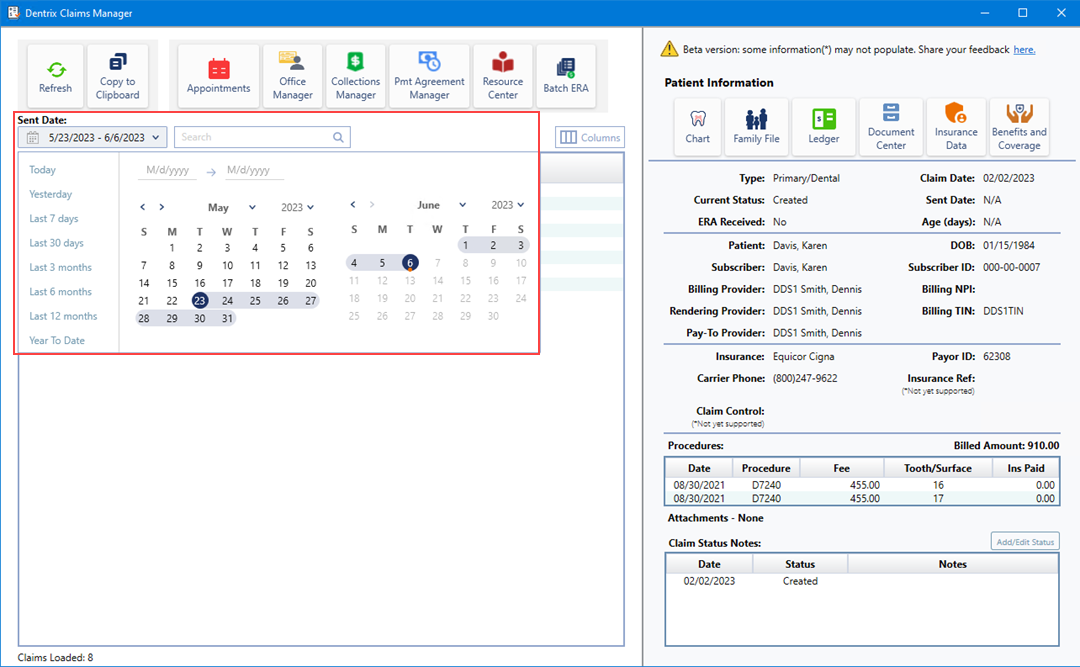Click the Notes column header
Screen dimensions: 1080x667
pyautogui.click(x=953, y=564)
